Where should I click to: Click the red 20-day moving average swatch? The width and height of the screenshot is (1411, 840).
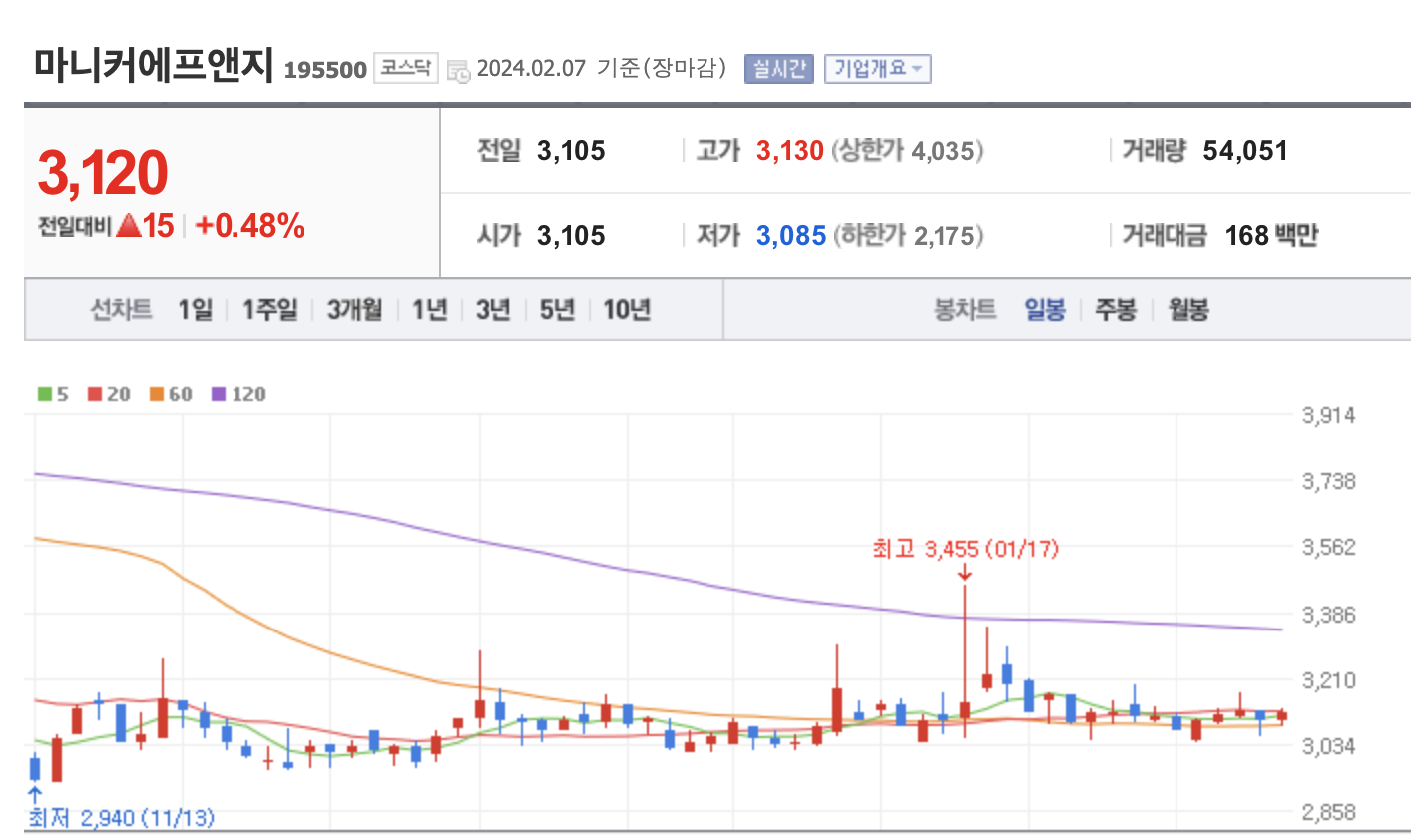pyautogui.click(x=95, y=394)
